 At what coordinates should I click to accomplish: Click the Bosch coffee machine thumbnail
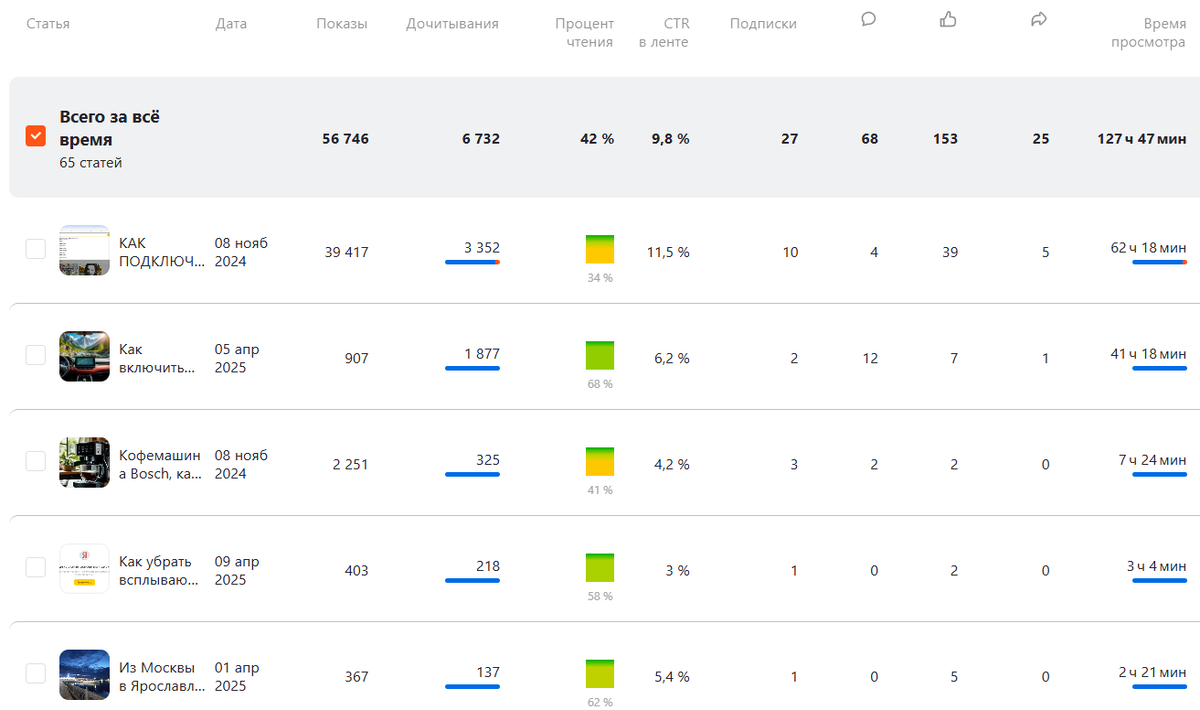pyautogui.click(x=84, y=462)
